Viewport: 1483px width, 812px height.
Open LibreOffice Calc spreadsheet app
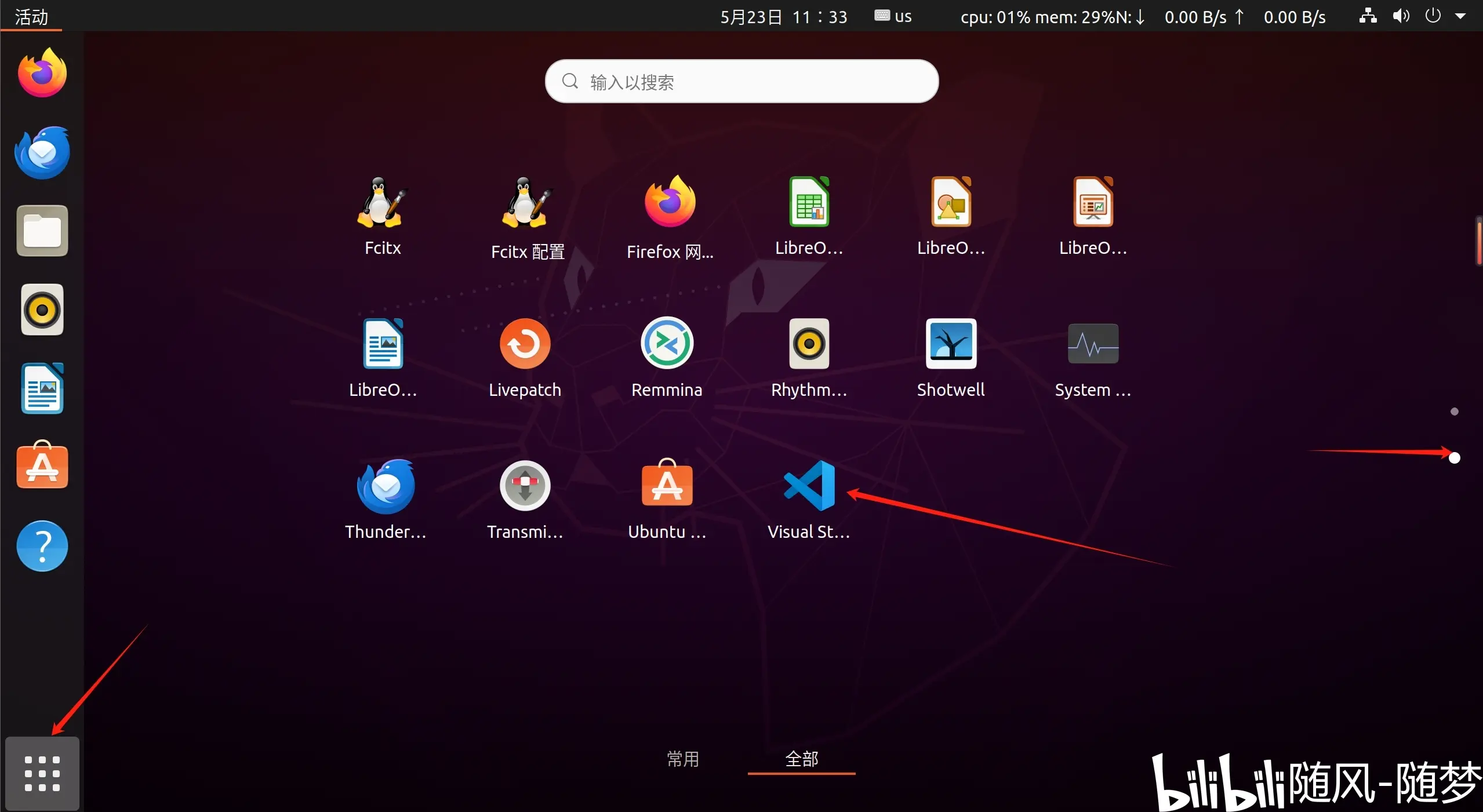[809, 217]
